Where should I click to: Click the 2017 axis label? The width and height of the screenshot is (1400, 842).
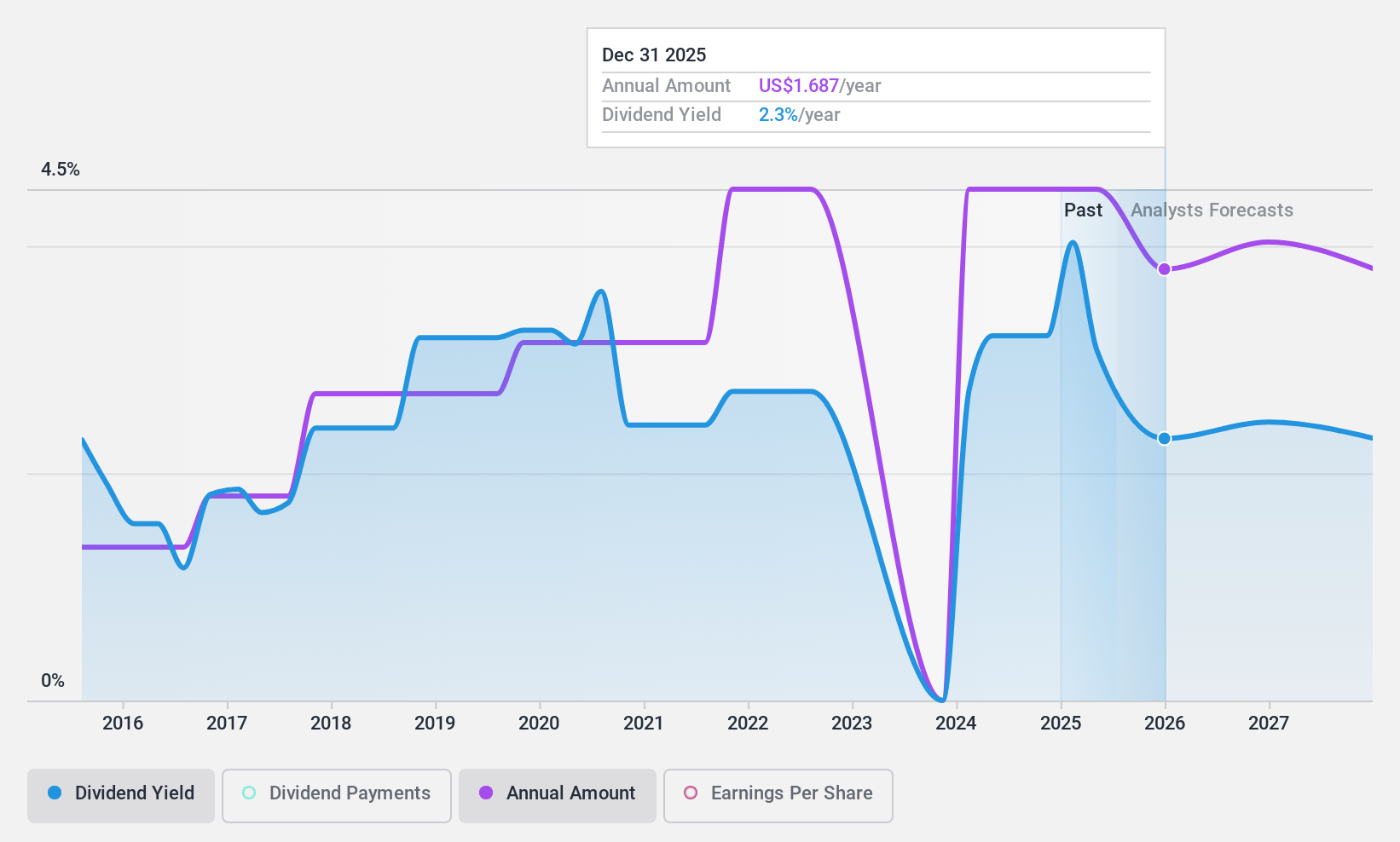coord(227,724)
